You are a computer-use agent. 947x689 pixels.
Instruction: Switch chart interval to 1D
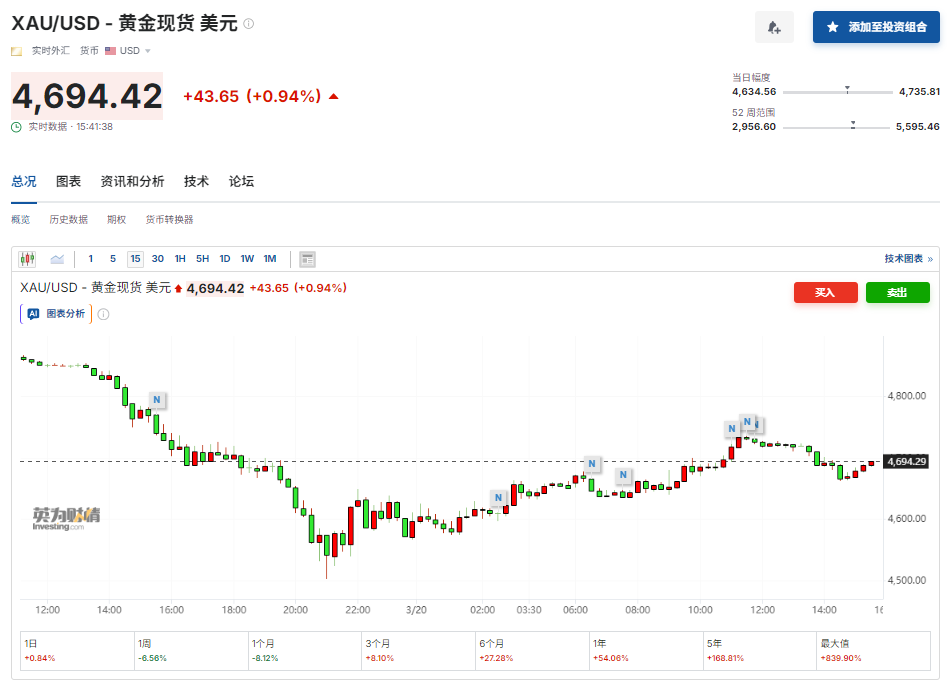point(225,259)
